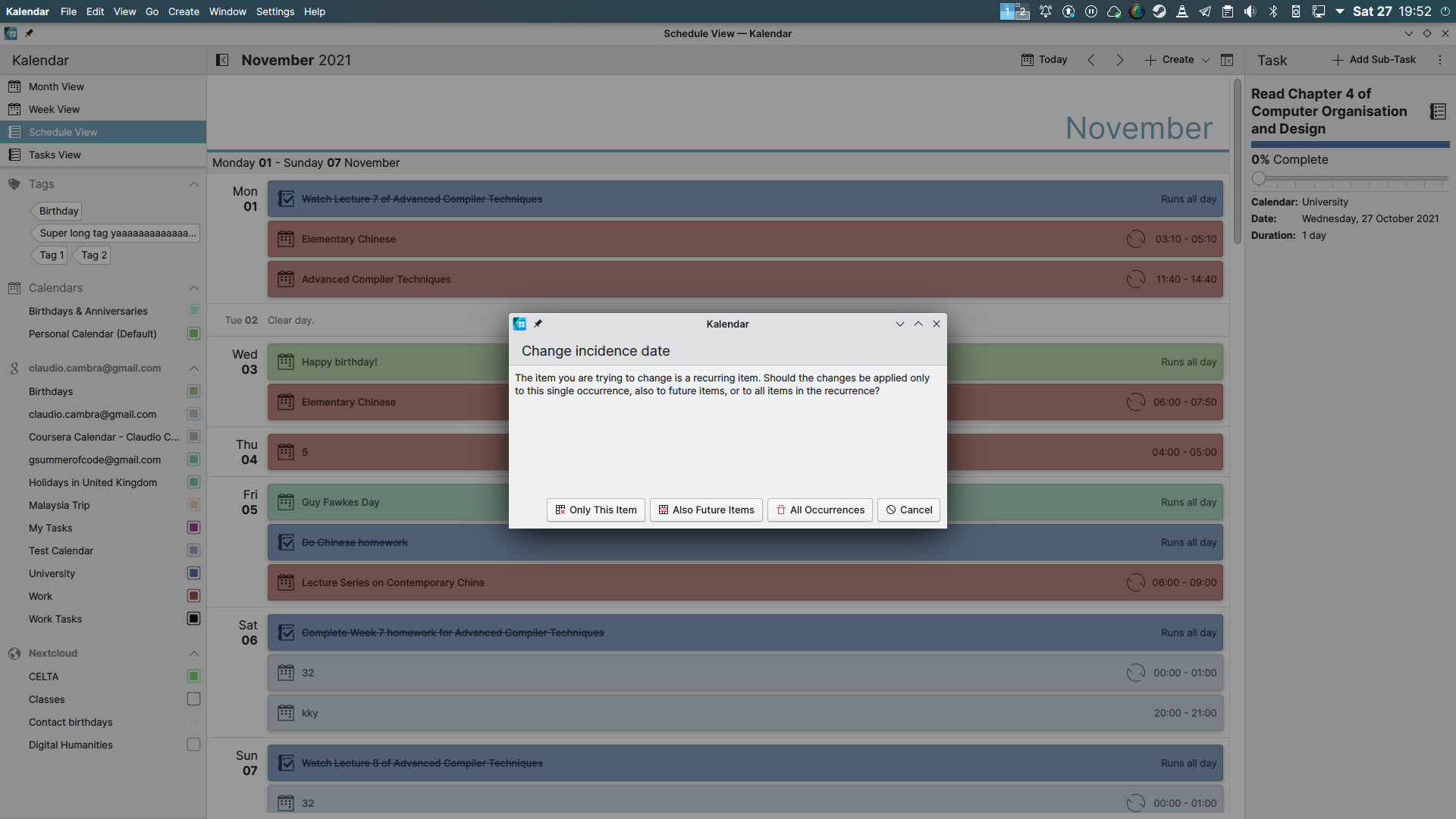Open the Window menu
The image size is (1456, 819).
click(x=227, y=11)
